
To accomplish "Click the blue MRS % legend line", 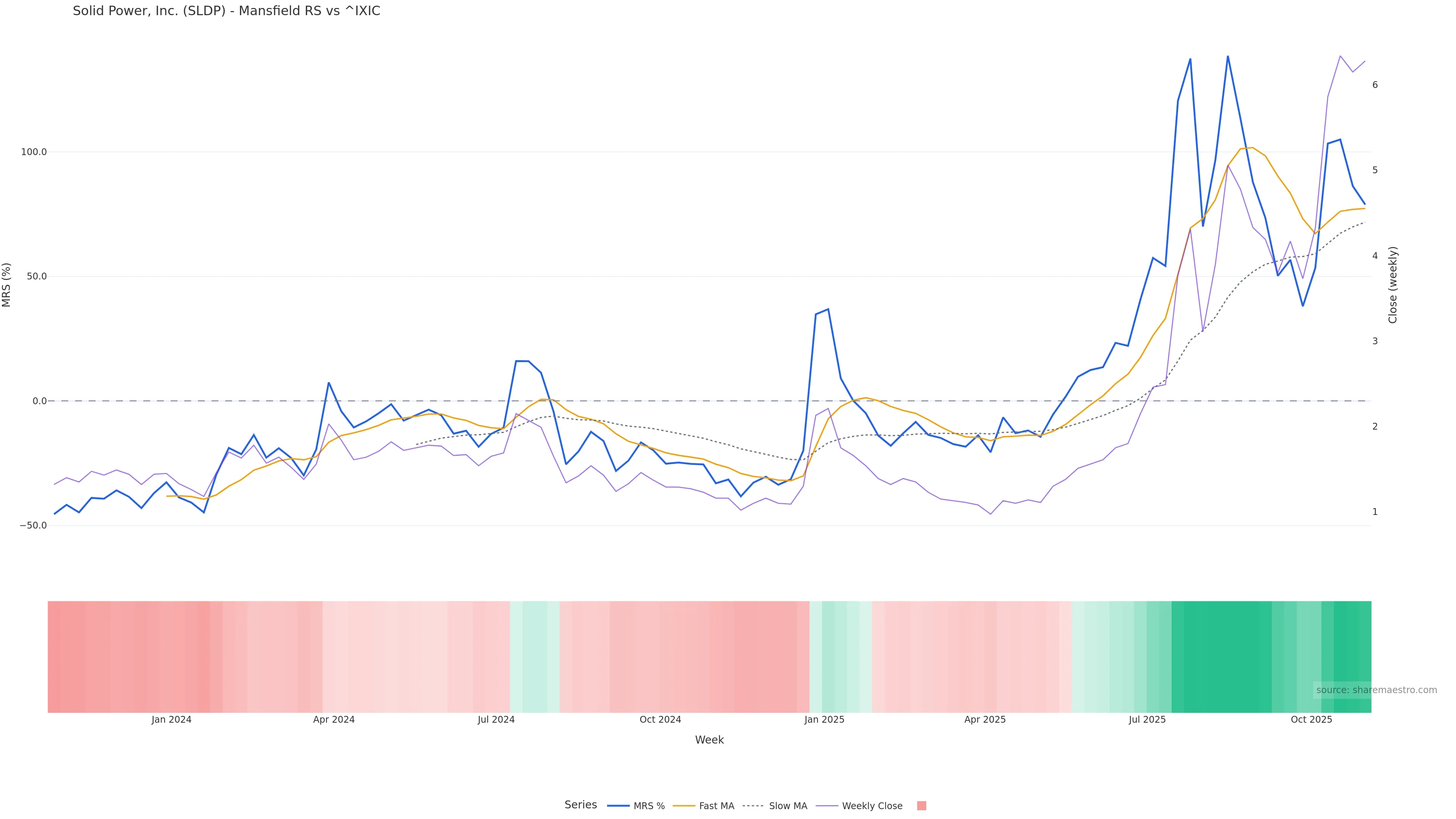I will click(x=618, y=806).
